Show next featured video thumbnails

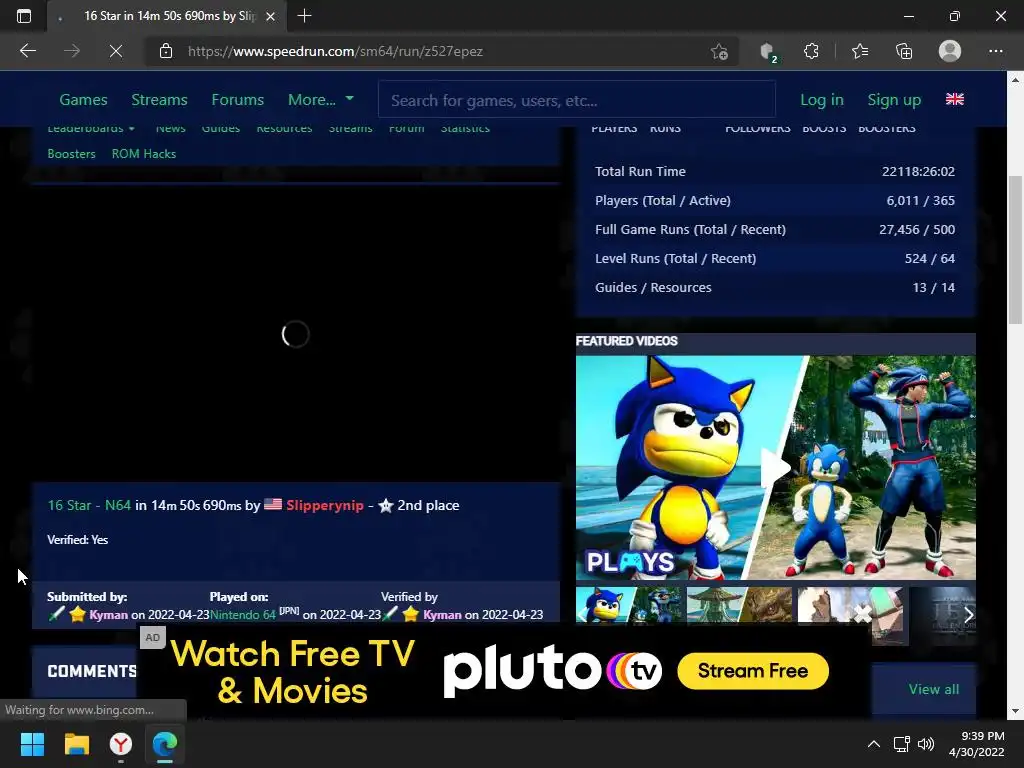point(968,615)
